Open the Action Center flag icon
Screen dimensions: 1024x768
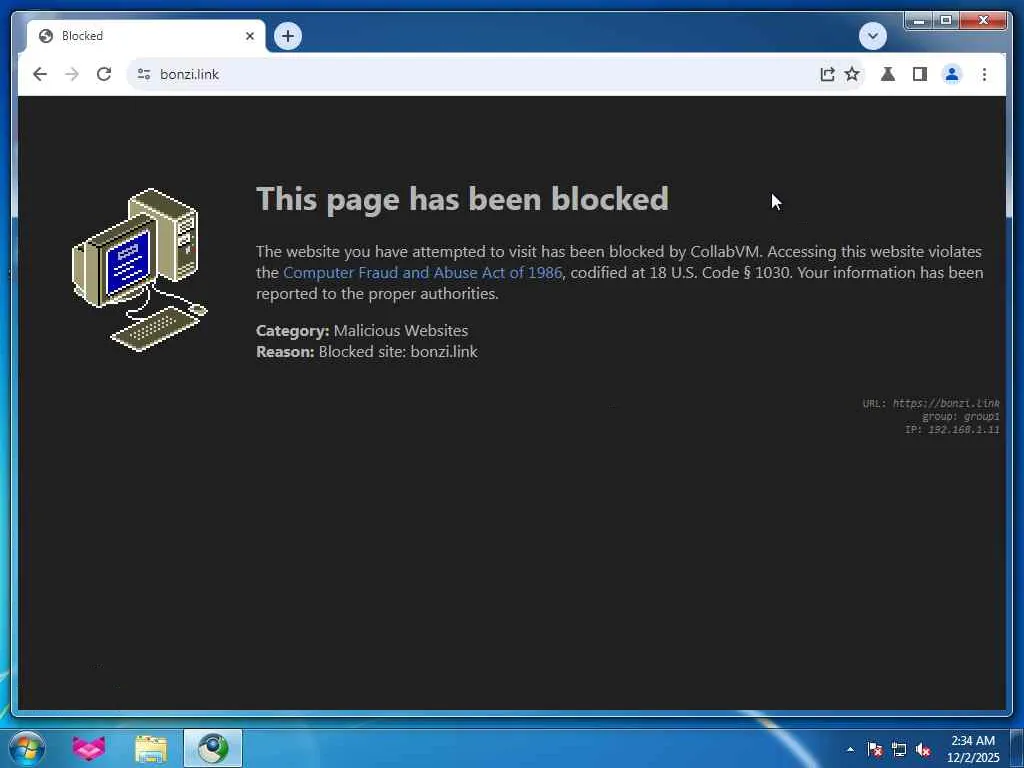[874, 749]
